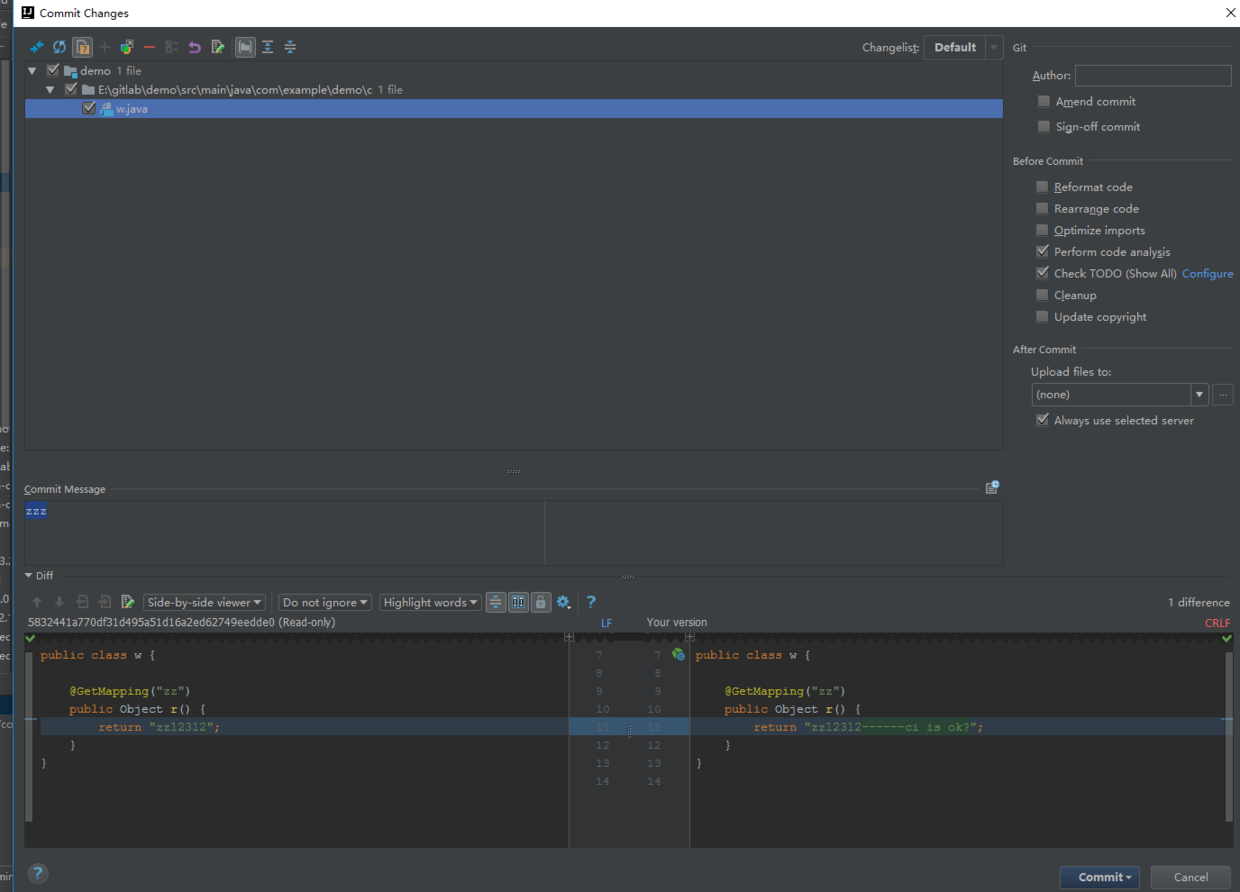The width and height of the screenshot is (1240, 892).
Task: Toggle synchronize scrolling in diff toolbar
Action: [x=518, y=602]
